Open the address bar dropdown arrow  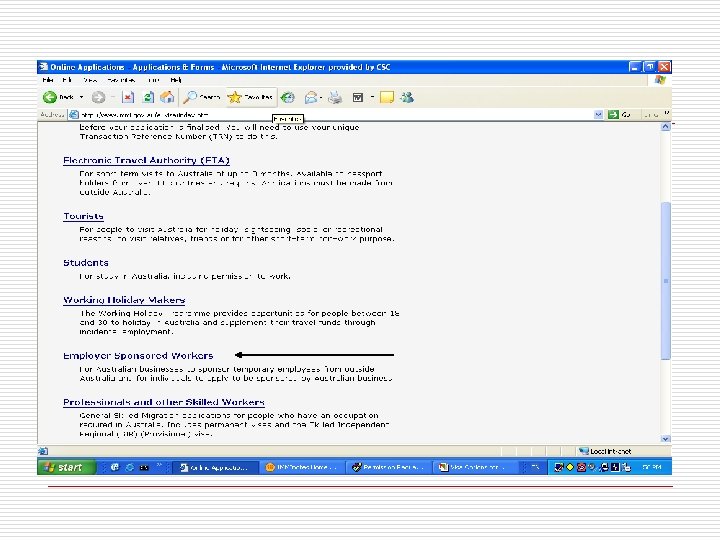[x=598, y=114]
